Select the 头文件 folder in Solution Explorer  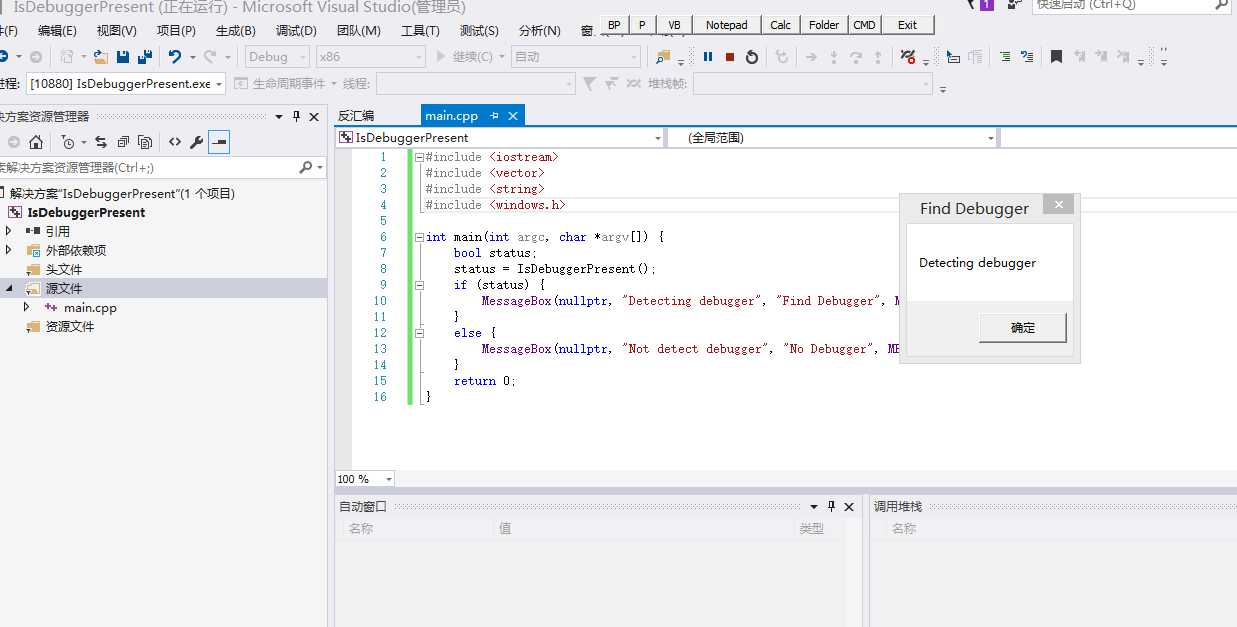[x=64, y=269]
